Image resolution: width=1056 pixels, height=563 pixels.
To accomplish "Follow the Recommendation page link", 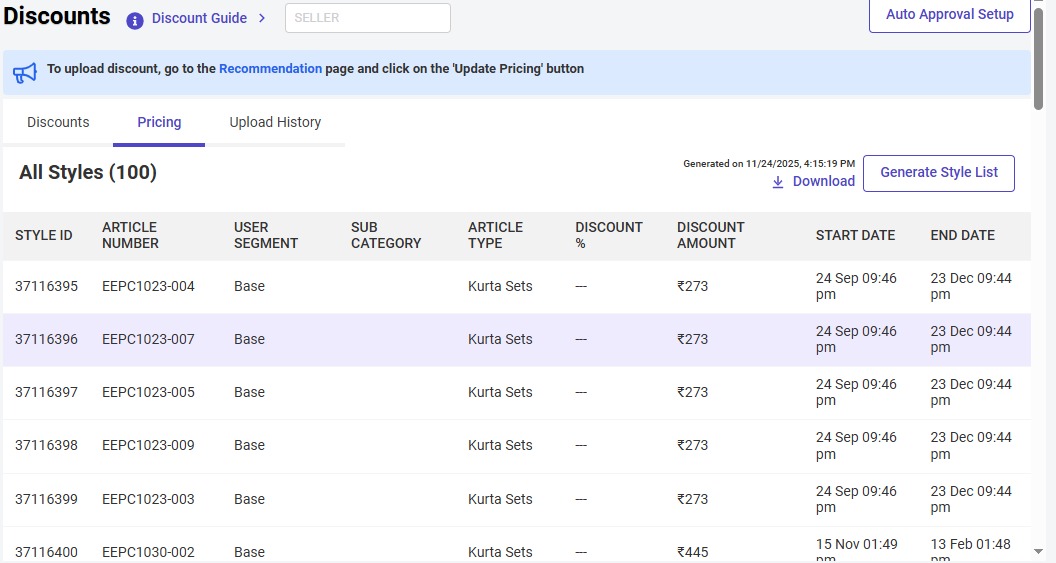I will click(x=270, y=69).
